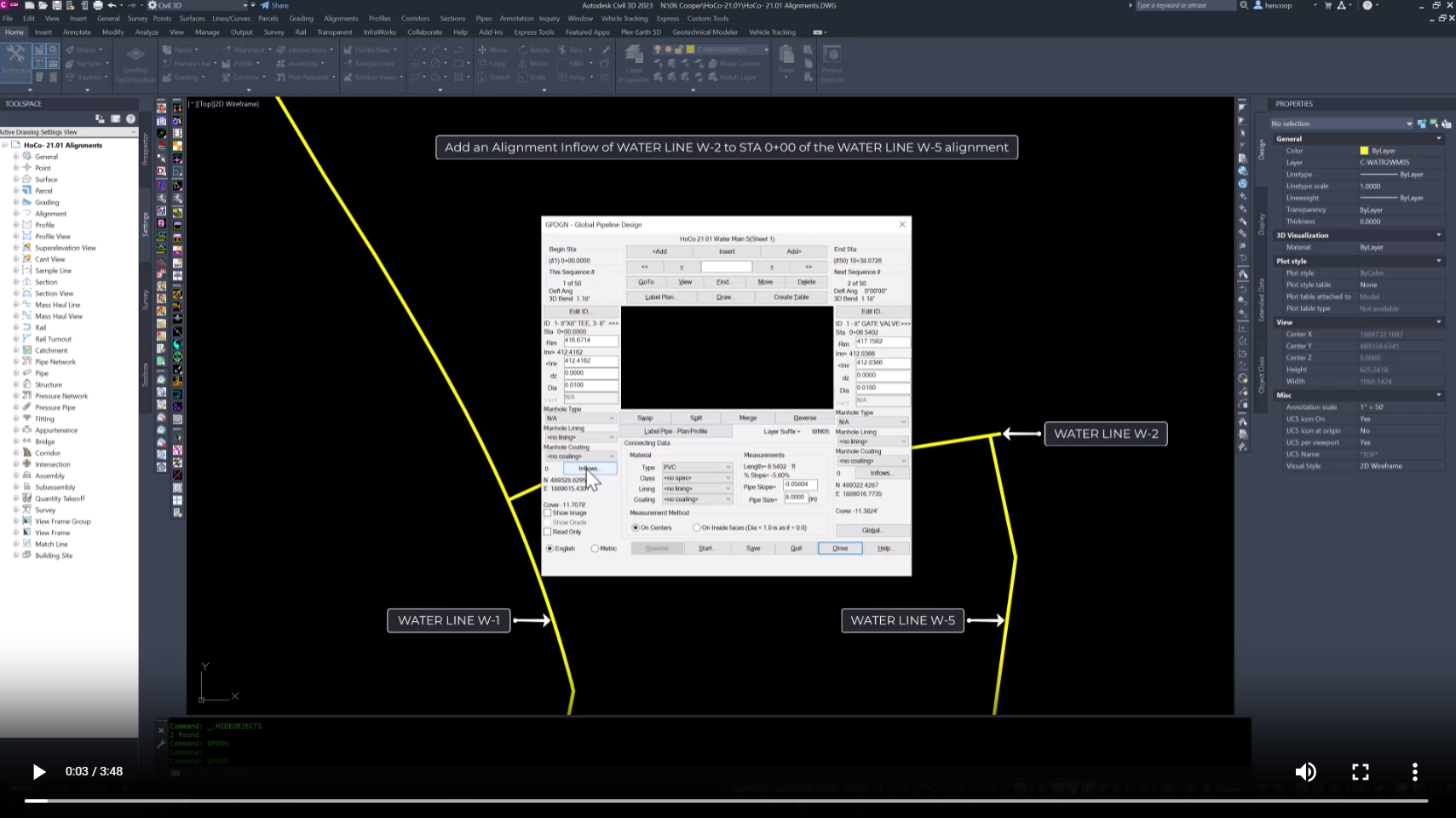This screenshot has height=818, width=1456.
Task: Click the Grading Optimization ribbon icon
Action: point(135,64)
